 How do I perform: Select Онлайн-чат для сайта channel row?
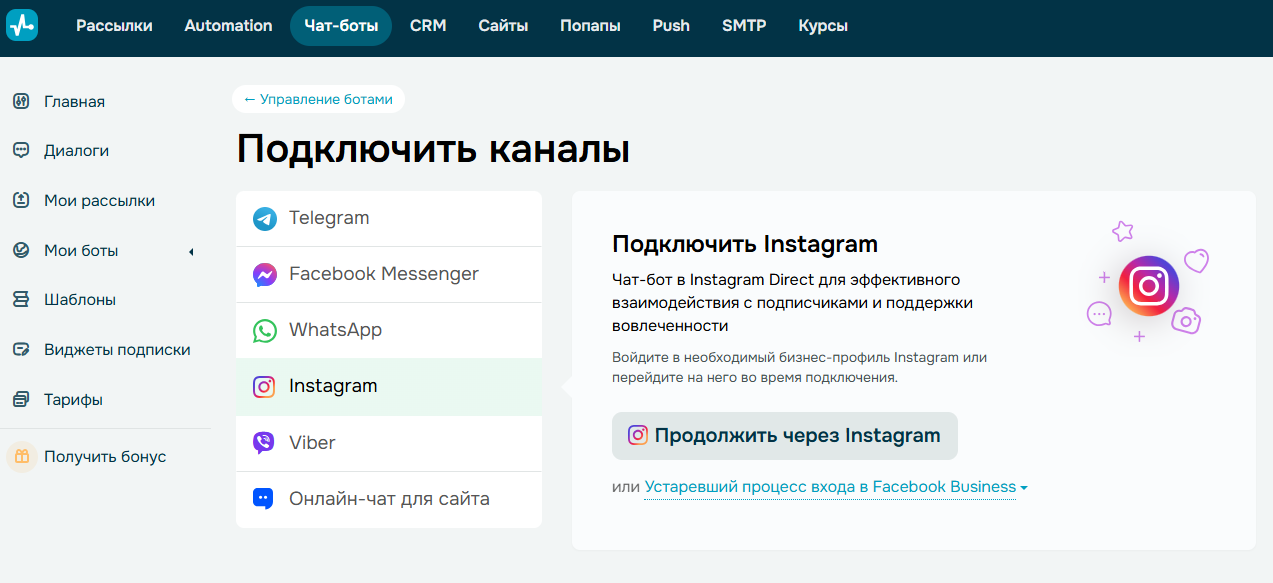(389, 499)
